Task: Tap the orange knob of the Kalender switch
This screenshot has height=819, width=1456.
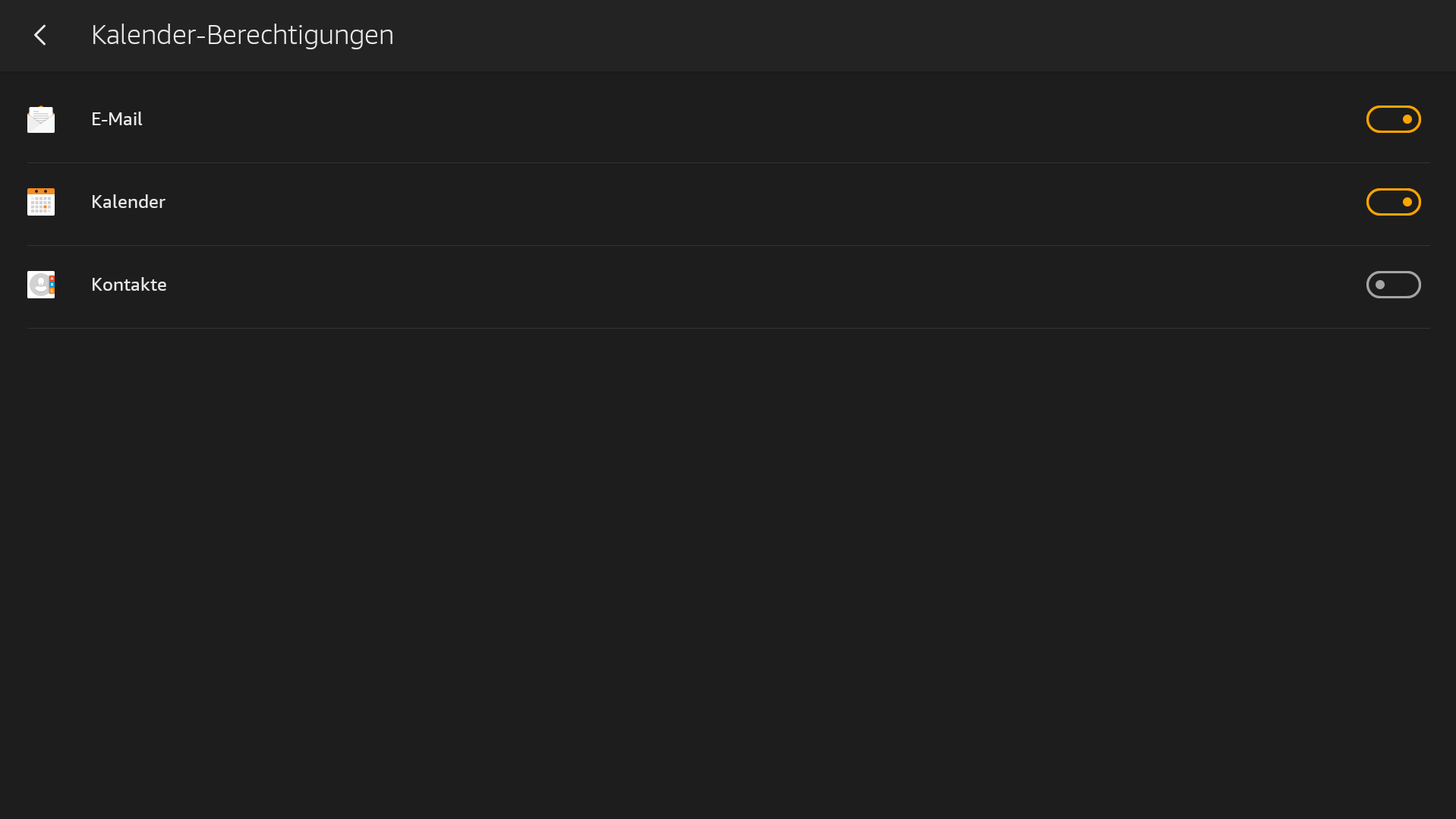Action: tap(1407, 202)
